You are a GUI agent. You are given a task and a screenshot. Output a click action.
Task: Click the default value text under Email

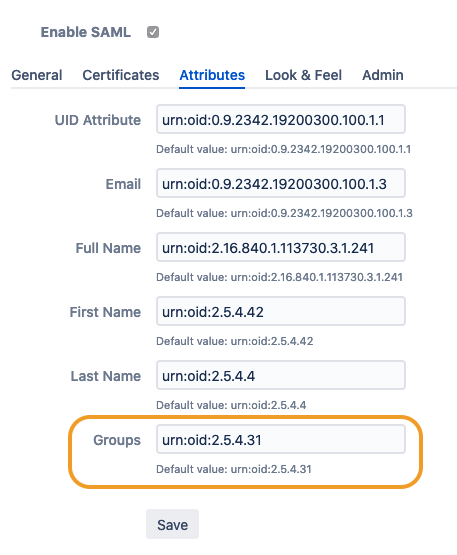point(284,213)
